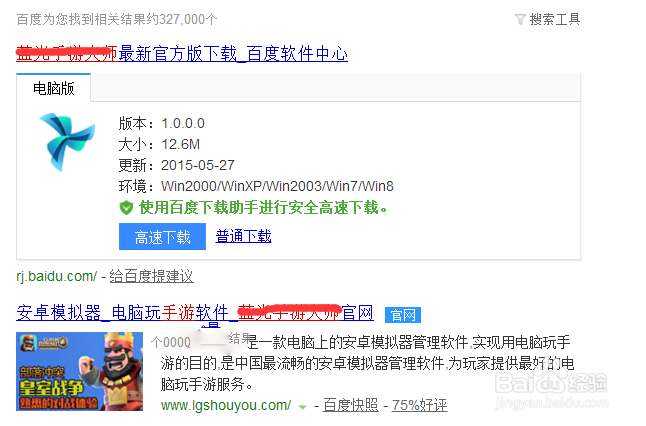646x426 pixels.
Task: Click the funnel filter icon beside 搜索工具
Action: pyautogui.click(x=520, y=19)
